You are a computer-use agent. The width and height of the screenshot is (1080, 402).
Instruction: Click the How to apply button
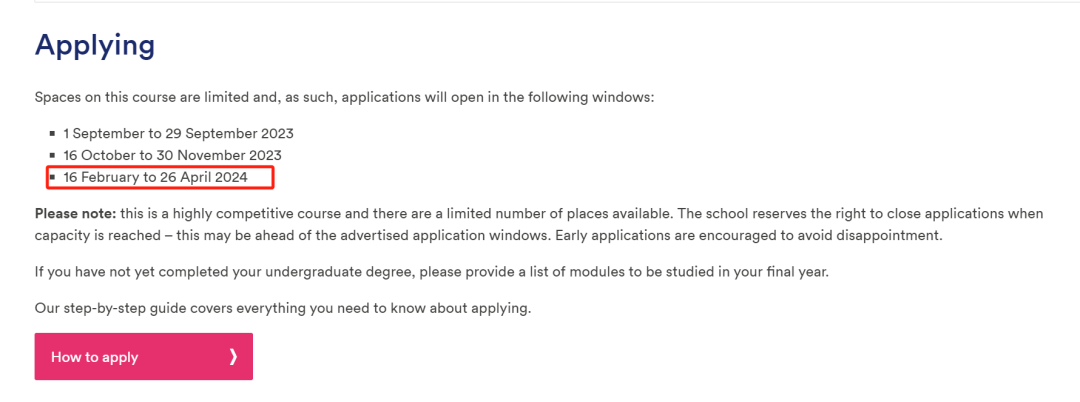tap(143, 357)
